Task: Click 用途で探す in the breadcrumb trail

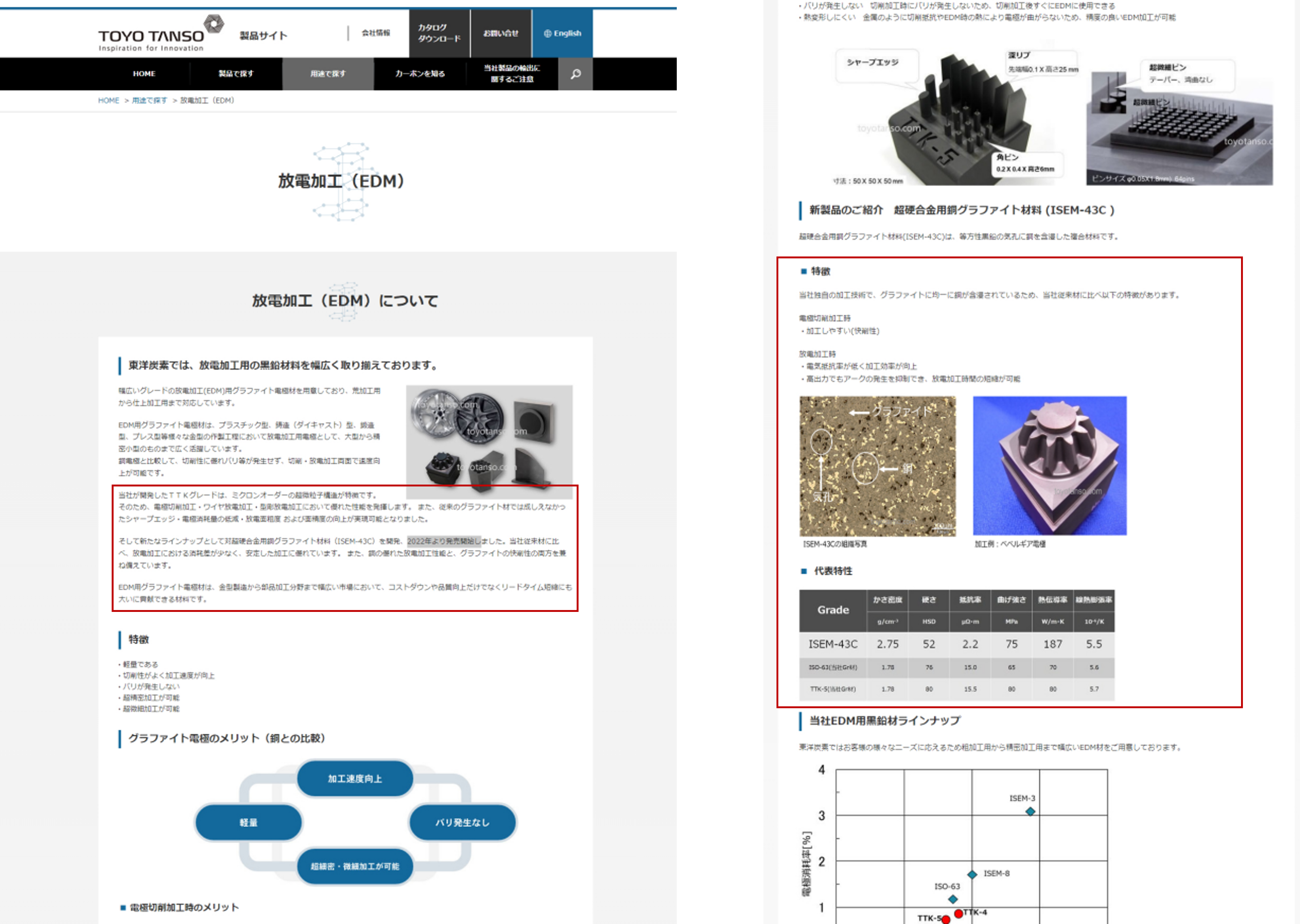Action: pos(150,101)
